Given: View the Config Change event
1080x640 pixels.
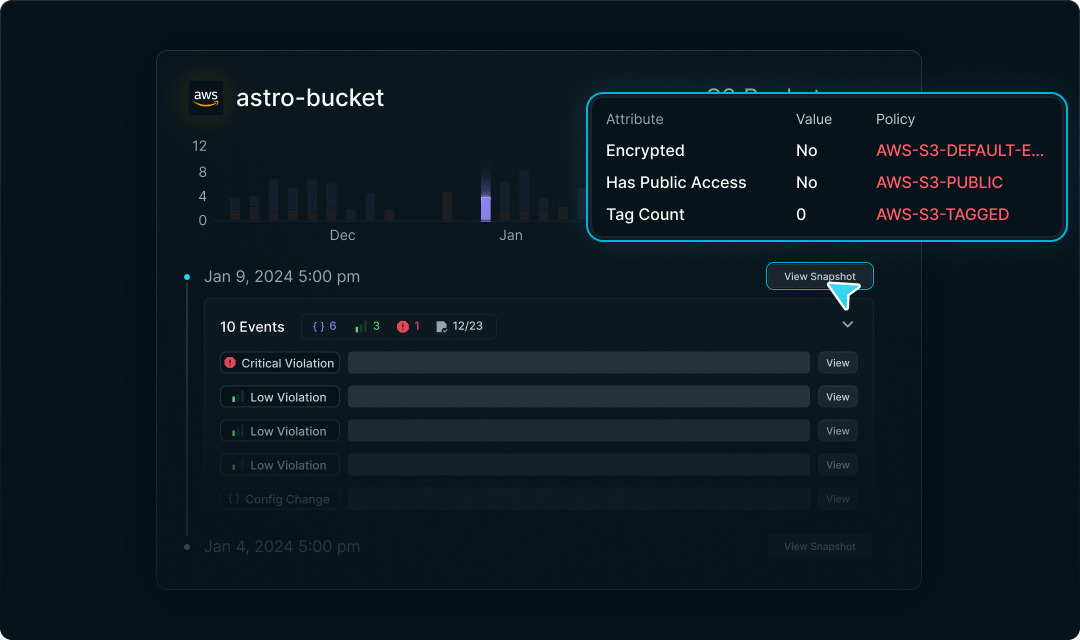Looking at the screenshot, I should tap(838, 499).
